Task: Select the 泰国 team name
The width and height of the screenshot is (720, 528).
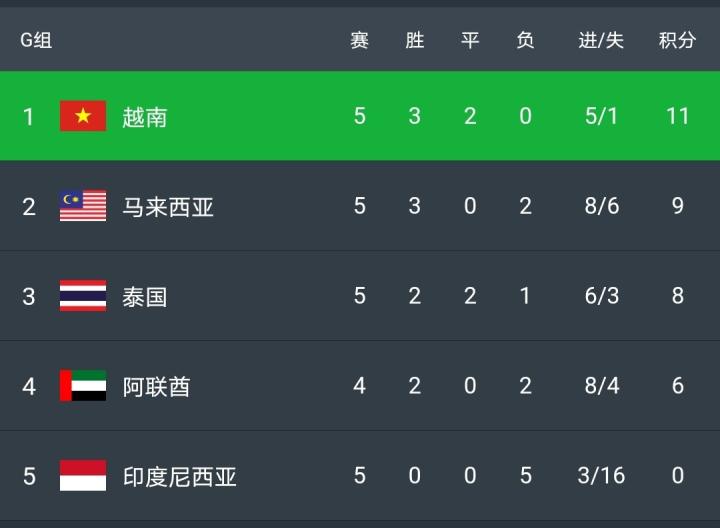Action: pyautogui.click(x=145, y=297)
